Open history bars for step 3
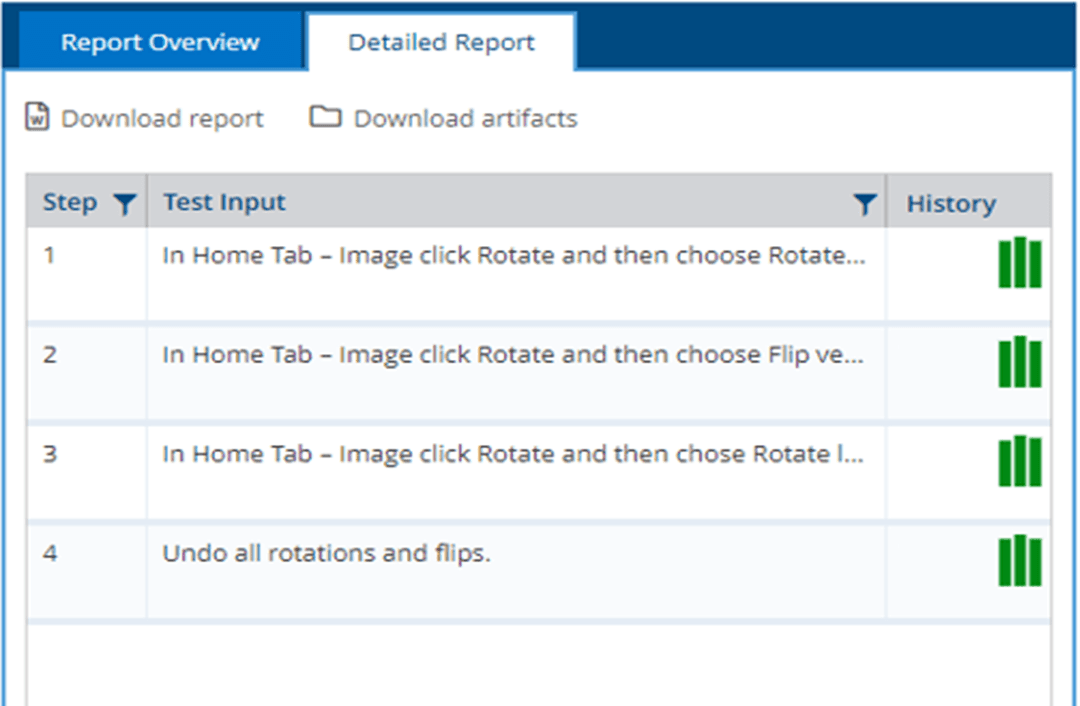Image resolution: width=1080 pixels, height=706 pixels. [1019, 461]
